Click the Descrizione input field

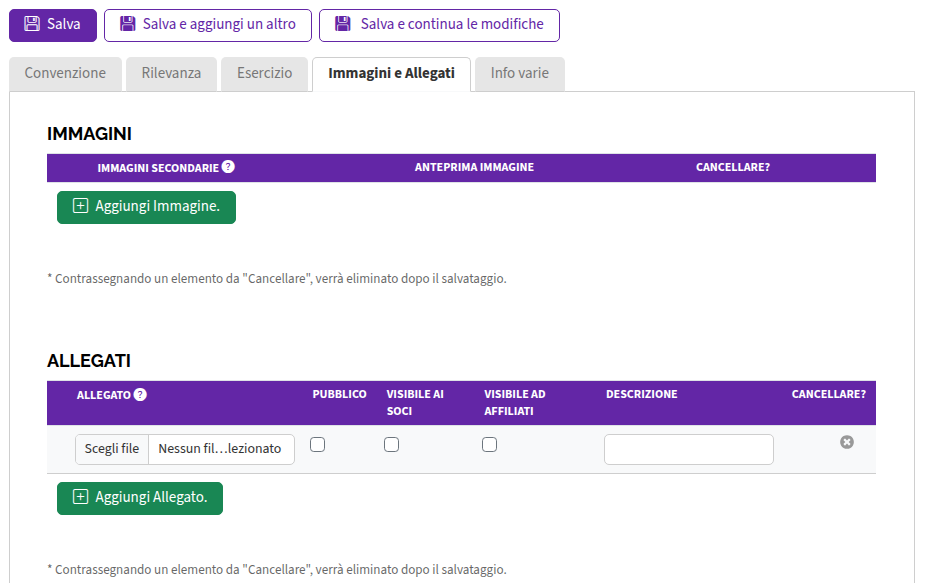[x=689, y=449]
